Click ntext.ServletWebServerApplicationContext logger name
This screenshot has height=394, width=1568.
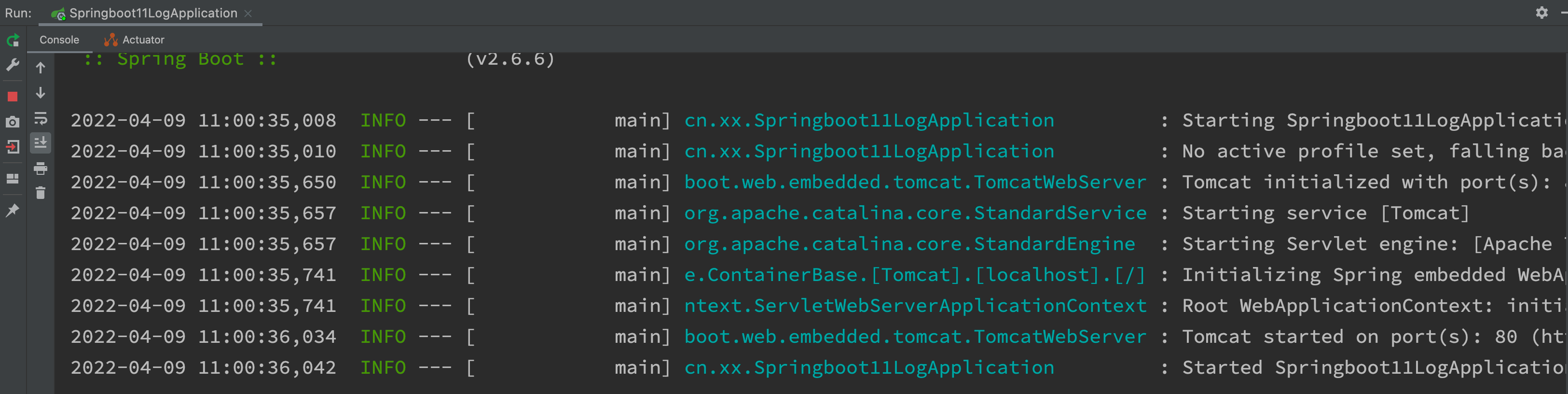tap(916, 306)
